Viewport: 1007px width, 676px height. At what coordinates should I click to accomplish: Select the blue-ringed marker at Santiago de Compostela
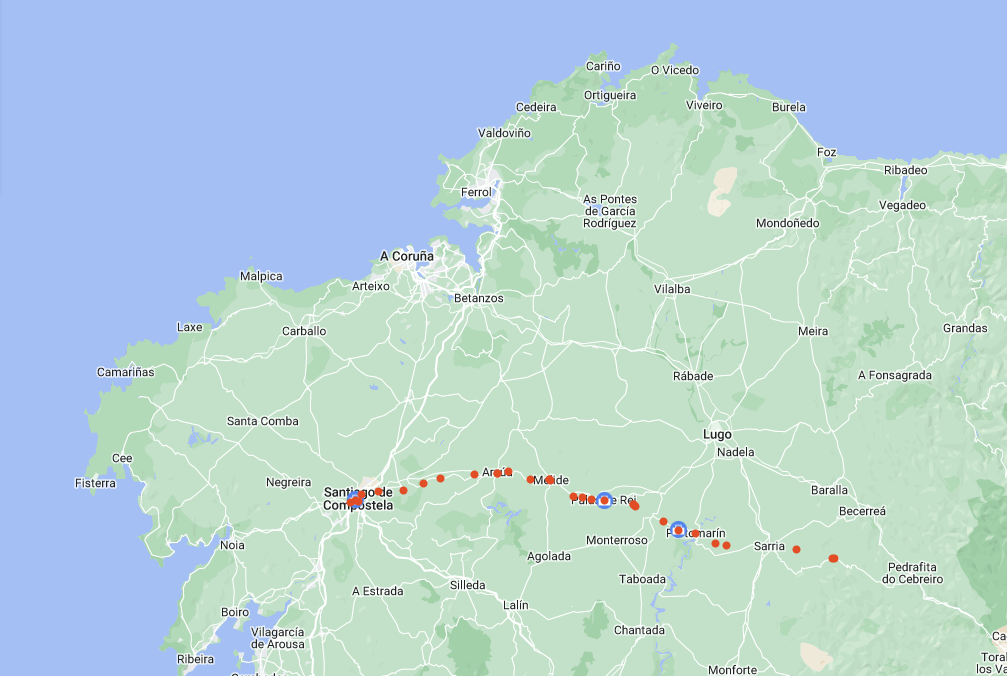click(x=355, y=501)
